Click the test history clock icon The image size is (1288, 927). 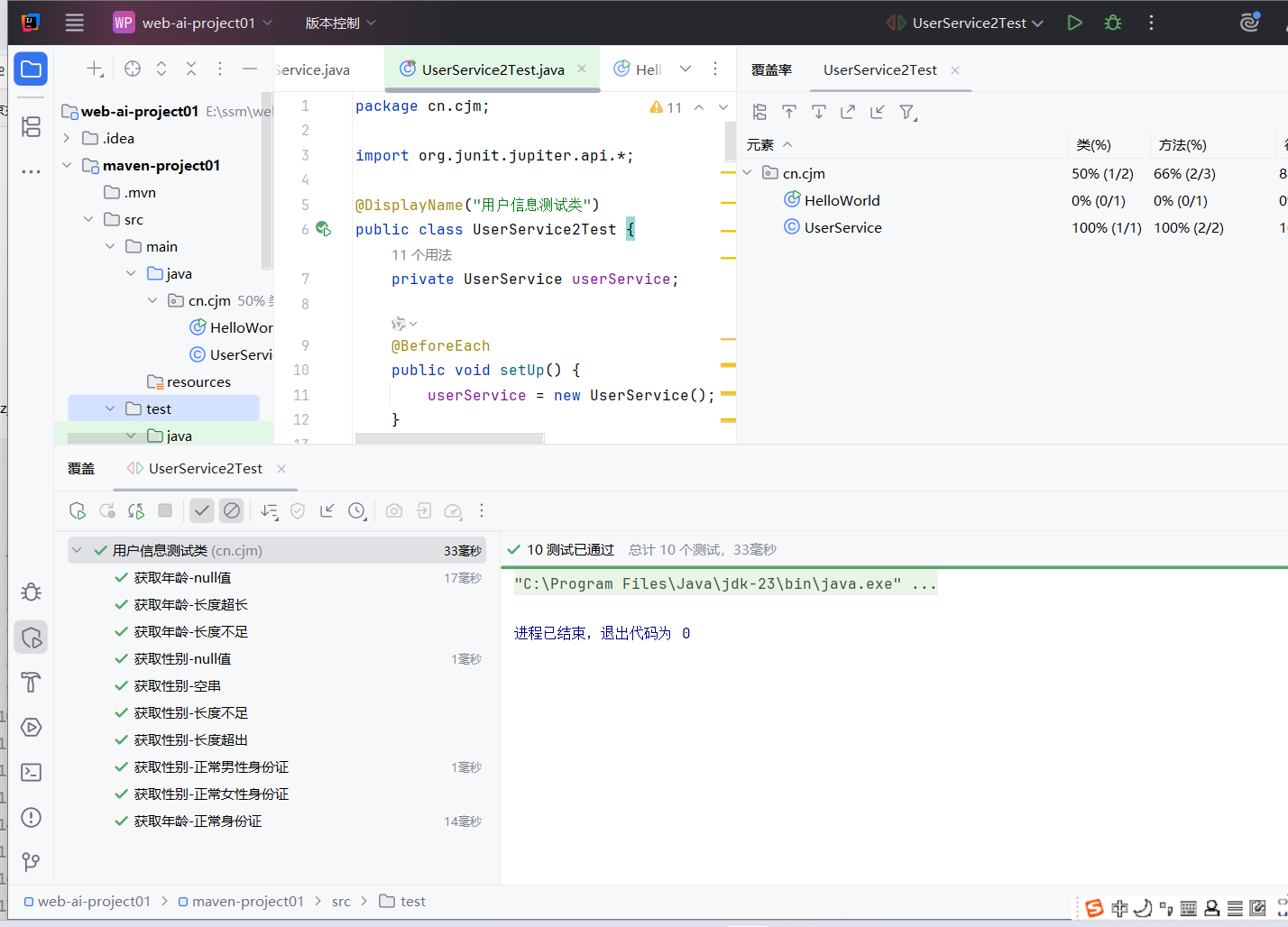click(x=357, y=511)
